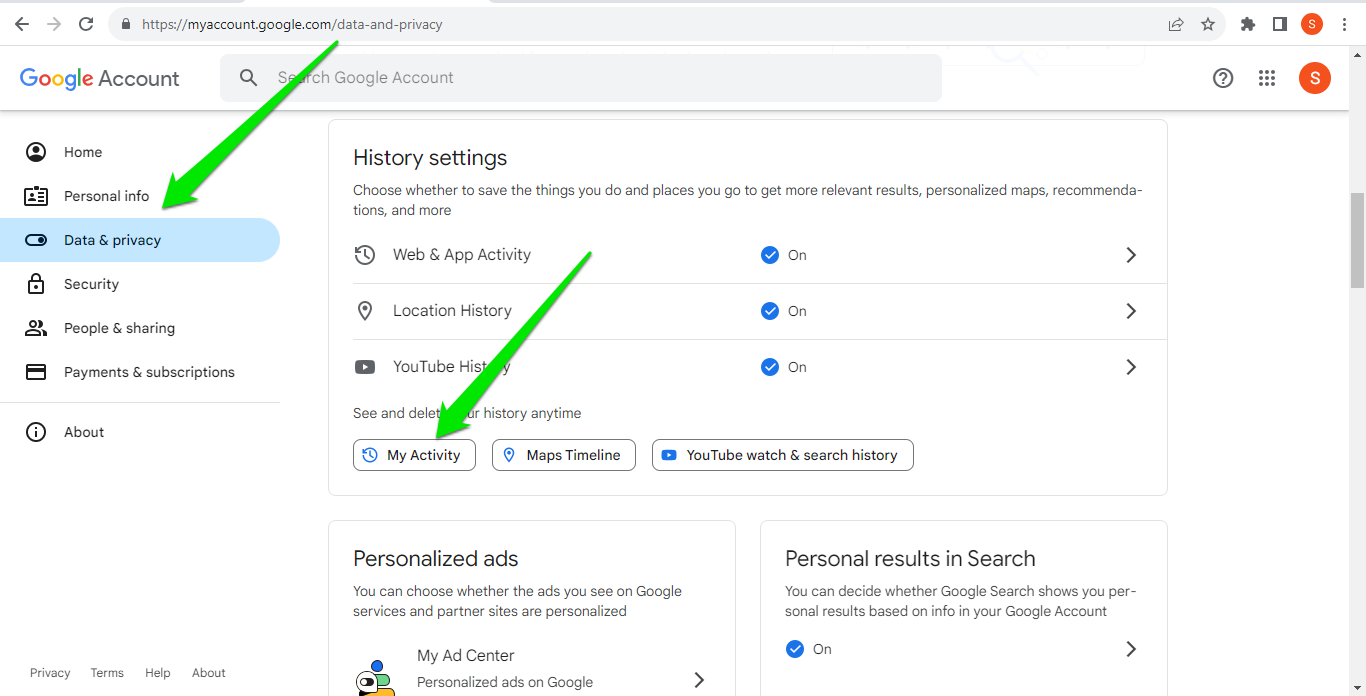
Task: Click the Web & App Activity On checkmark
Action: click(770, 255)
